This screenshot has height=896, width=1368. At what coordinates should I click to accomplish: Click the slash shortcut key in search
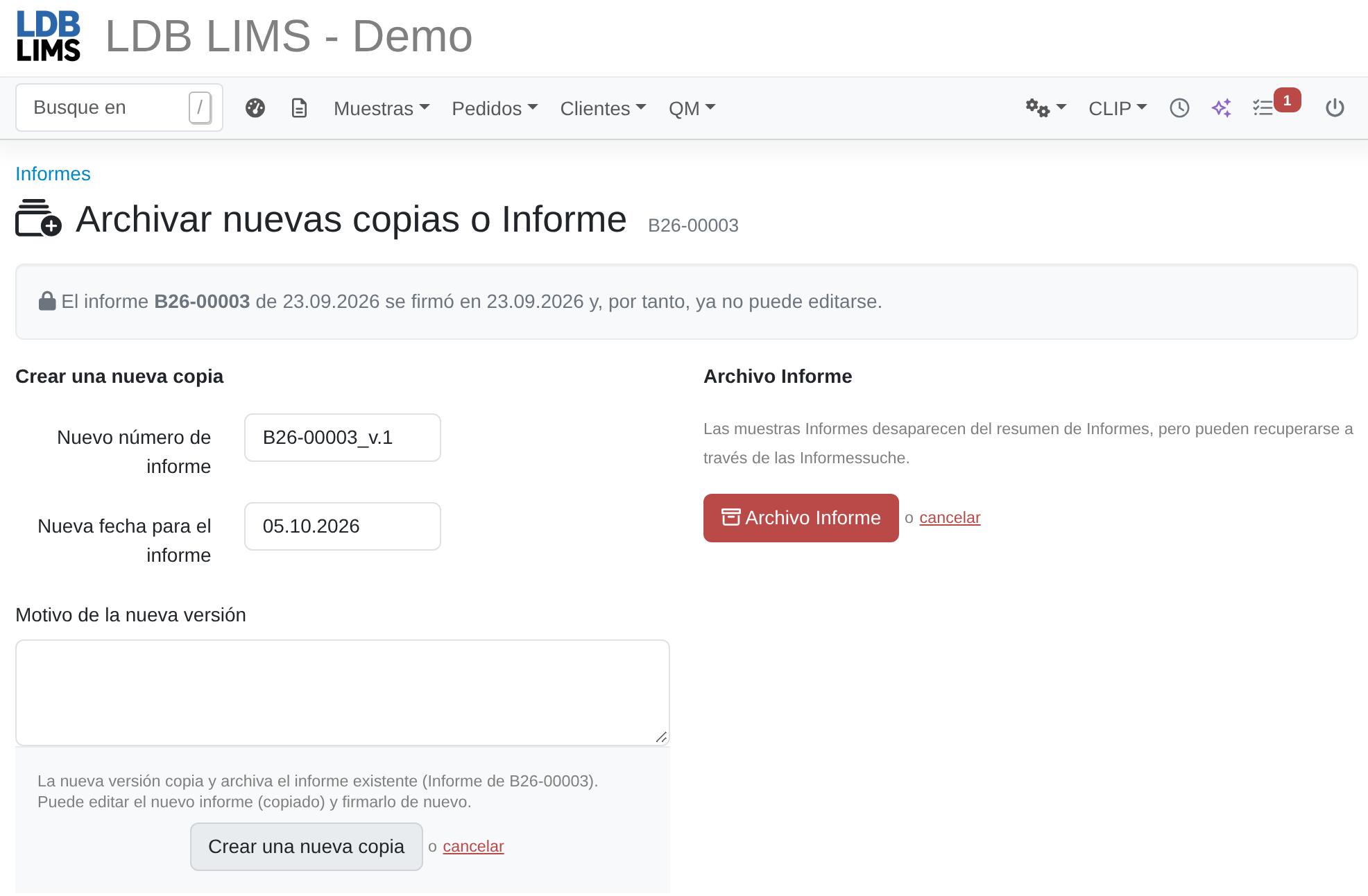click(200, 107)
